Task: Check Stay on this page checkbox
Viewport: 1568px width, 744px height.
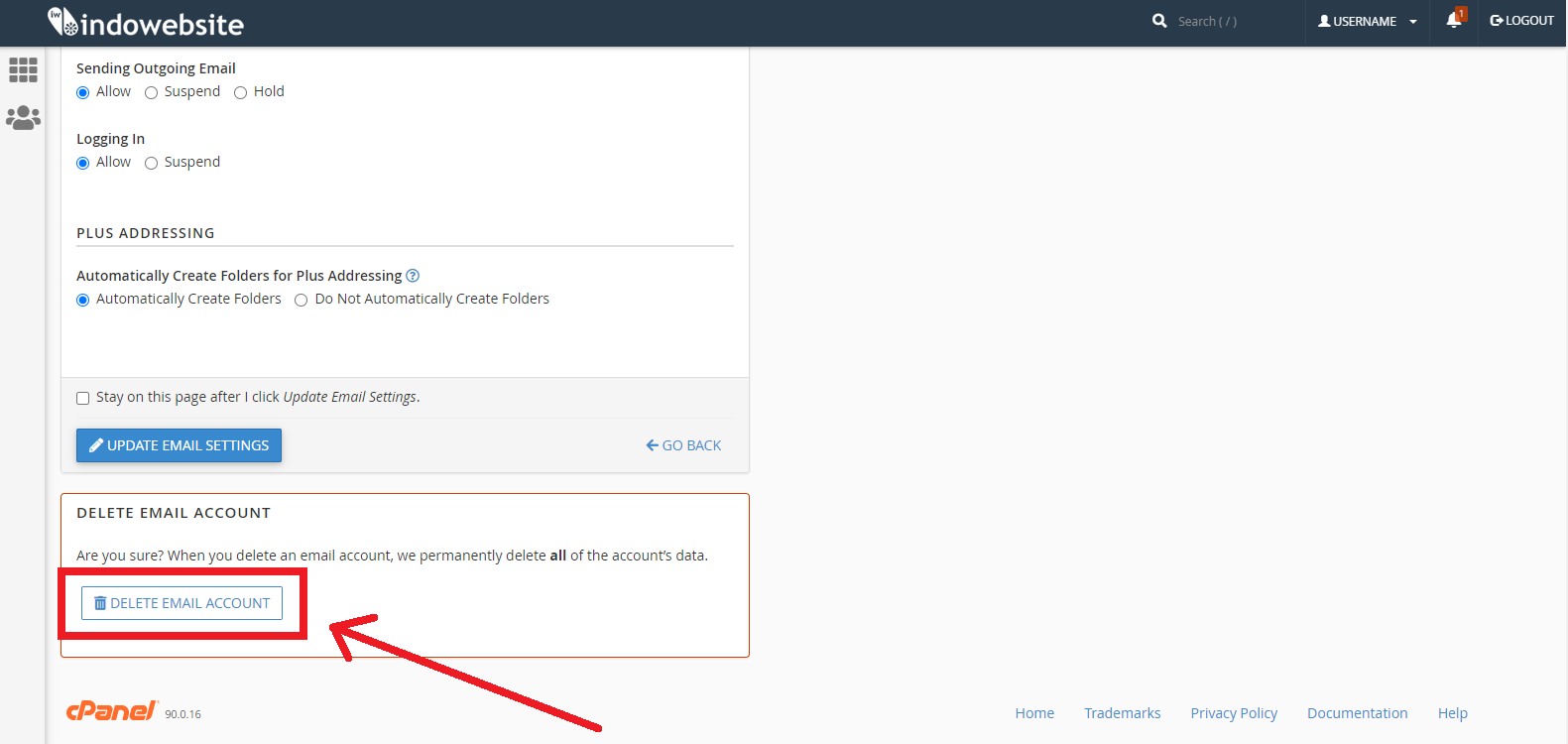Action: pos(83,399)
